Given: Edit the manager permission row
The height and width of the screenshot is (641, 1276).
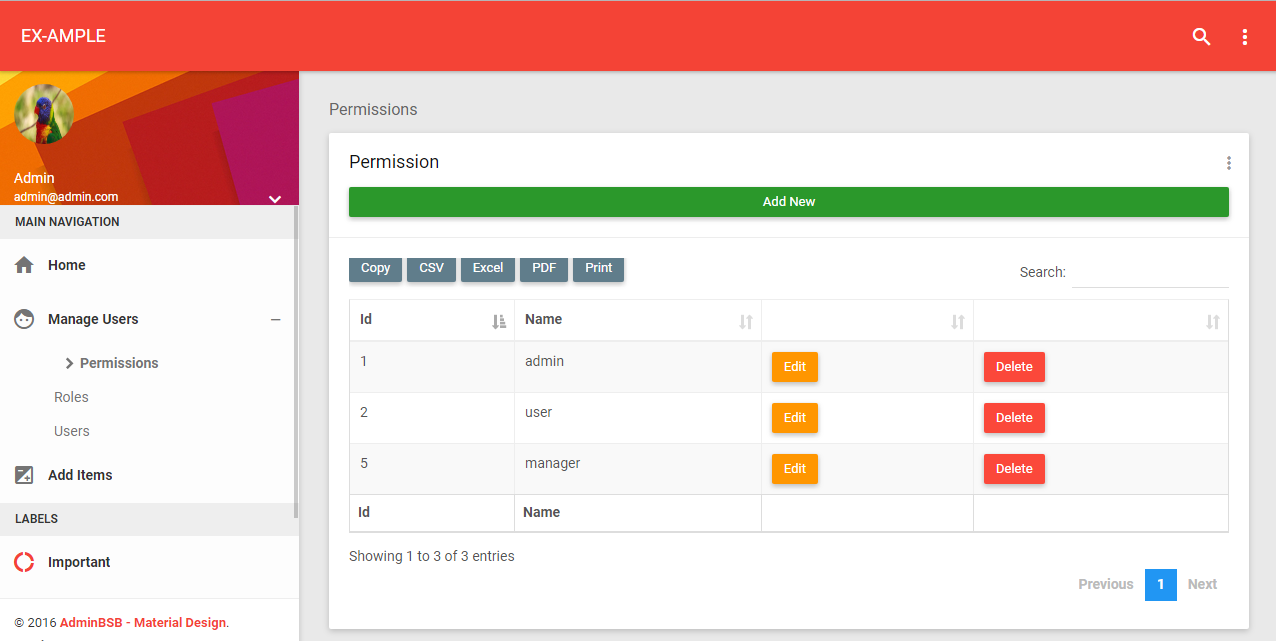Looking at the screenshot, I should (795, 469).
